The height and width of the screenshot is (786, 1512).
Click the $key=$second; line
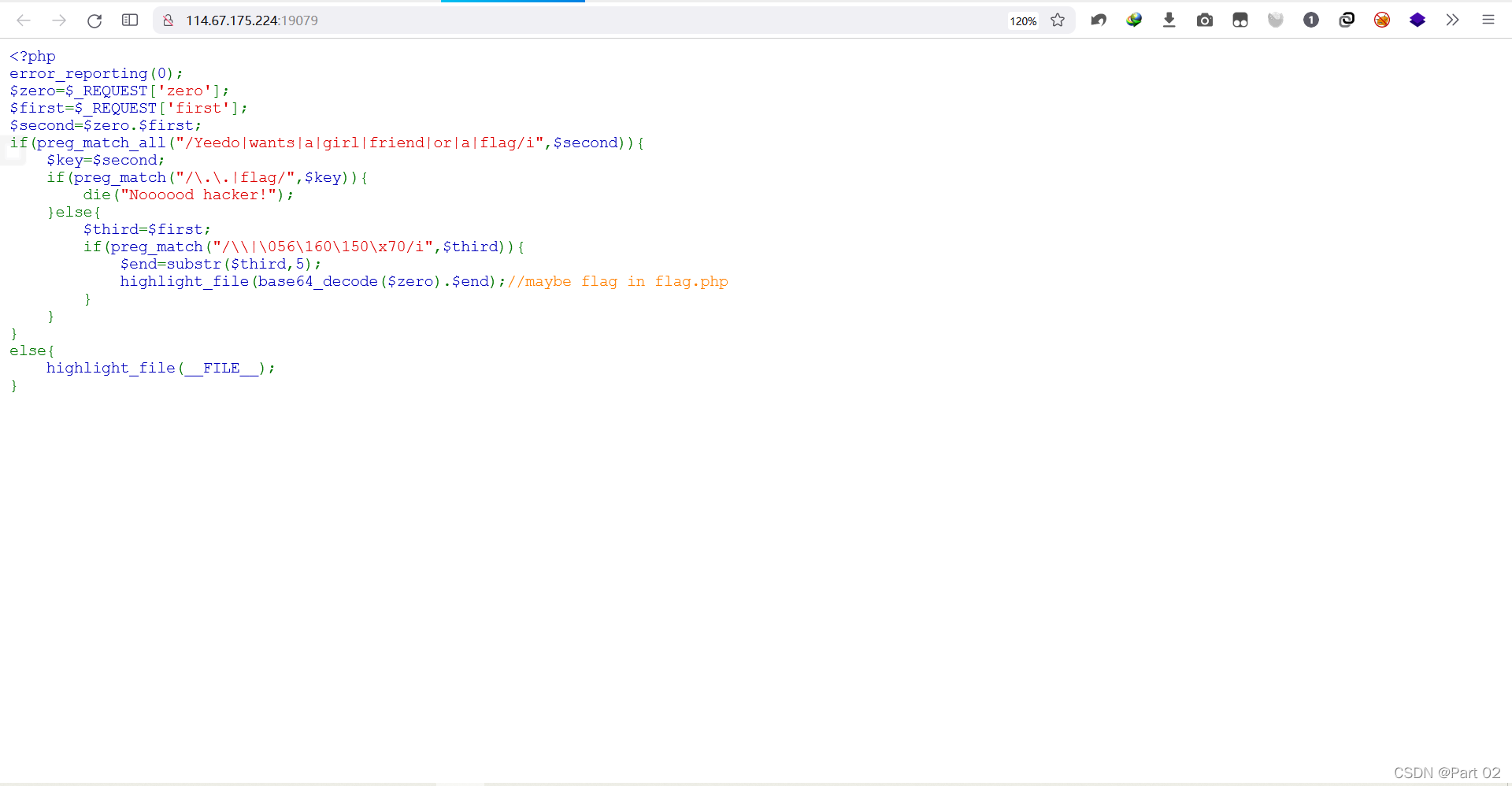tap(106, 160)
